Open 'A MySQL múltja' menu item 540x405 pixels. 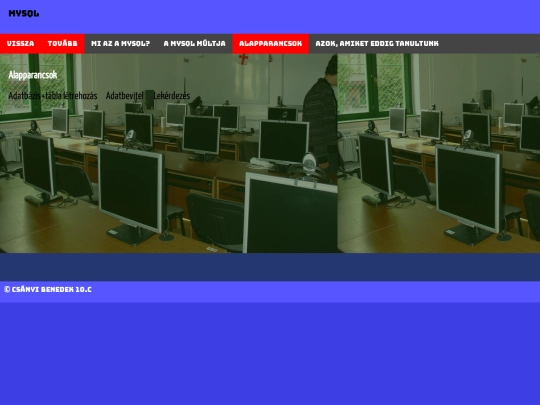(195, 43)
